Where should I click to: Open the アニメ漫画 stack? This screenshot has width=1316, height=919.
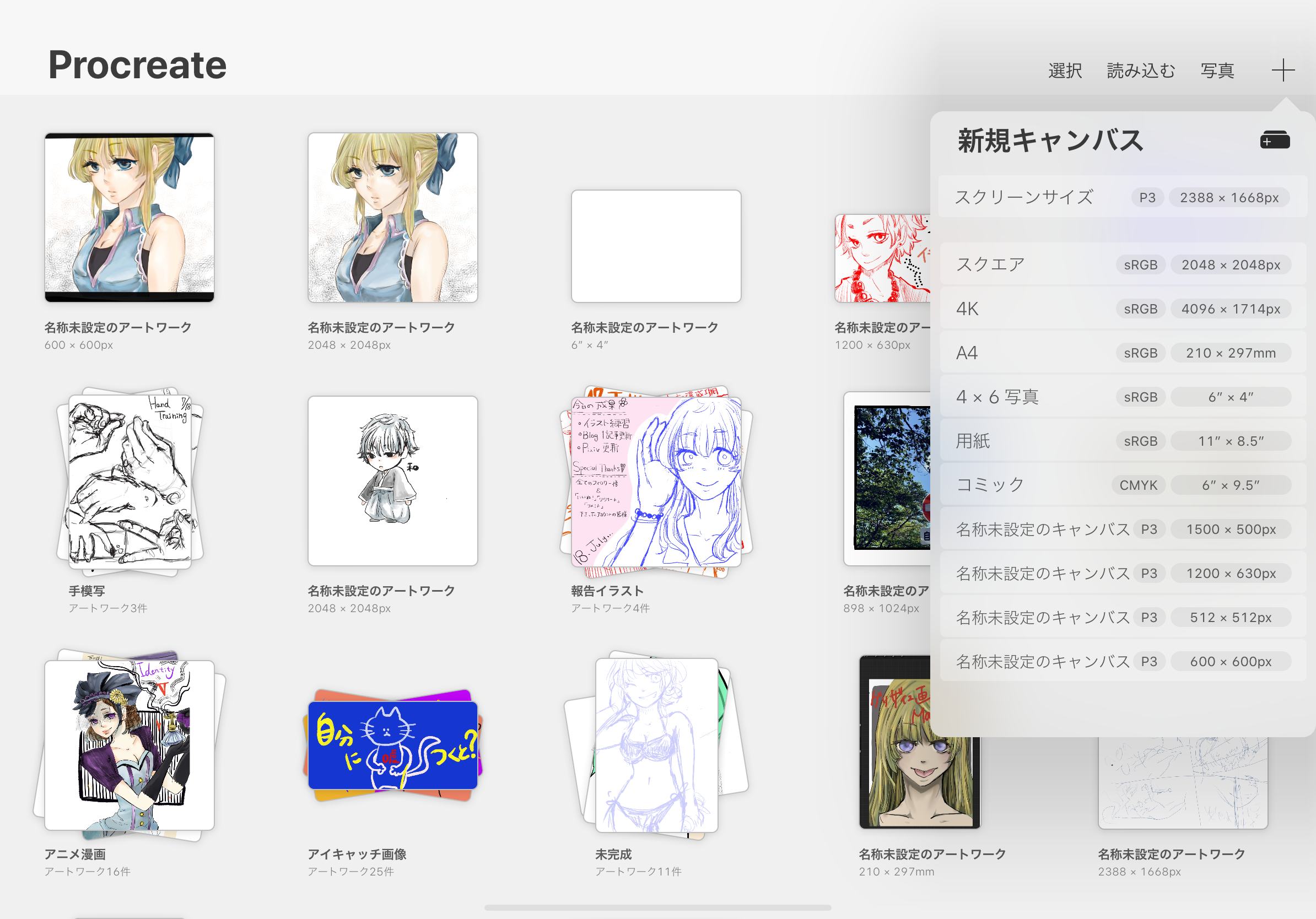[130, 745]
